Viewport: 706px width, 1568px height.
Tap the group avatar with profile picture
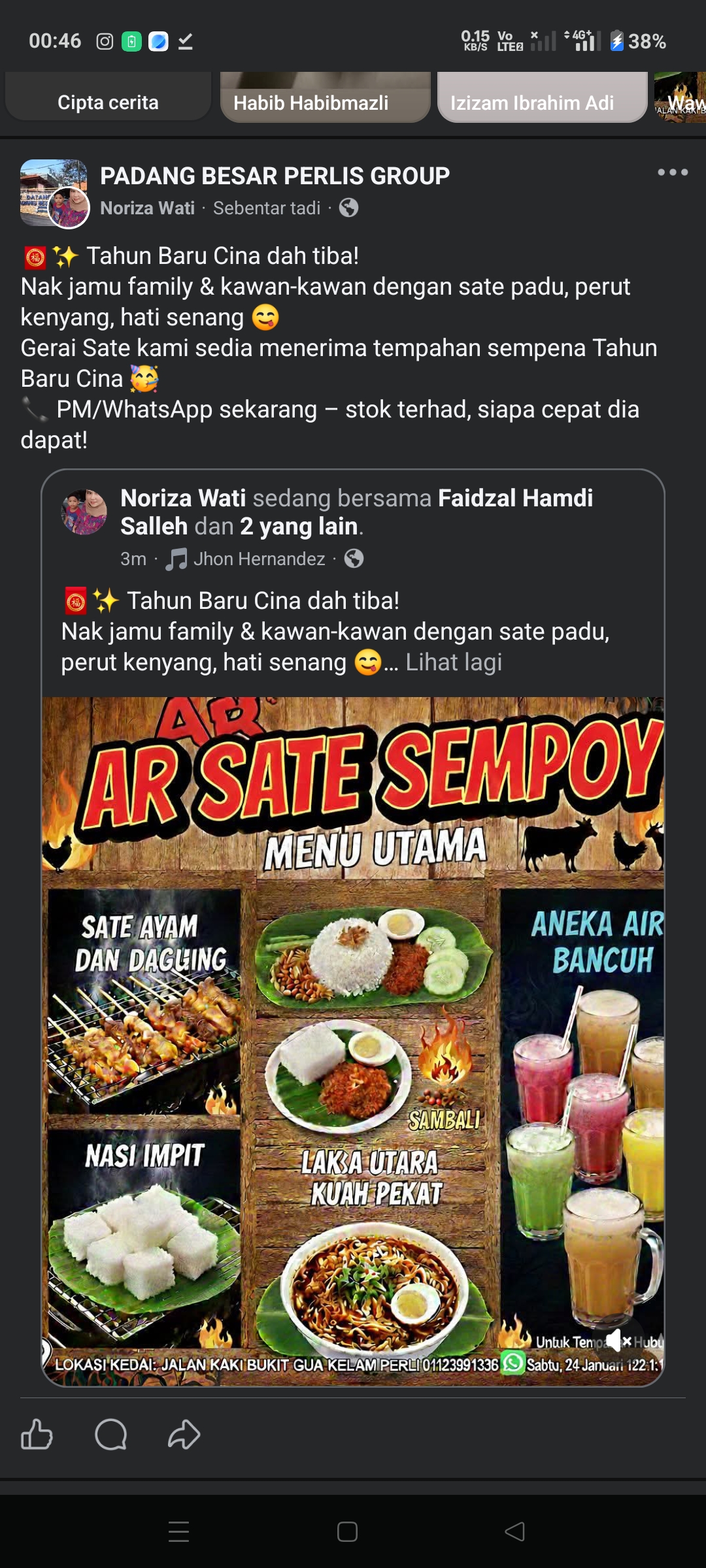[x=54, y=193]
